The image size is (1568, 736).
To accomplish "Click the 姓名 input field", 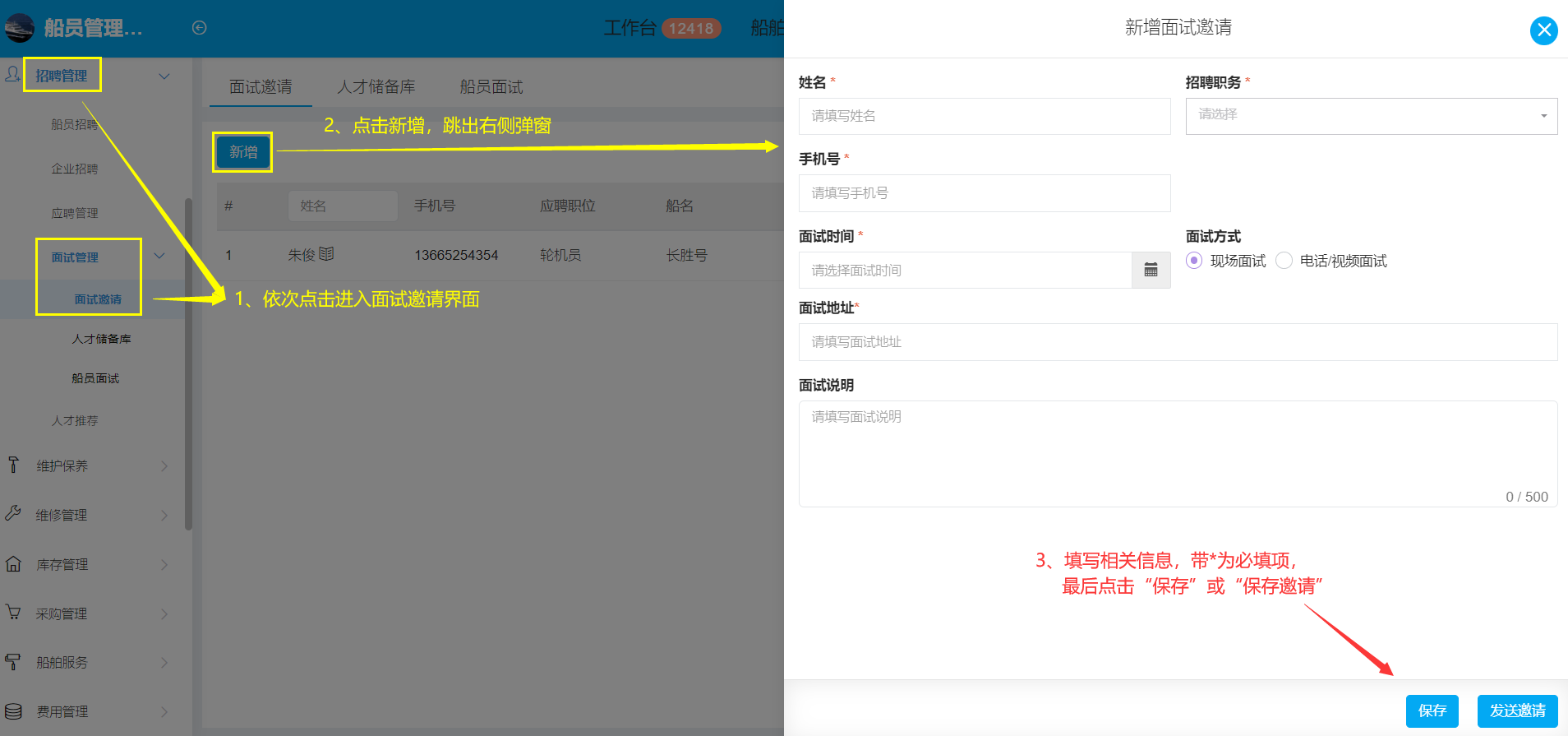I will click(x=985, y=116).
